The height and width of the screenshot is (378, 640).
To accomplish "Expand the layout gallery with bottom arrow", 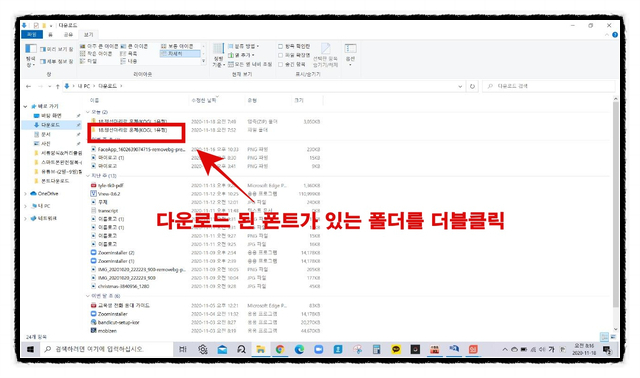I will point(203,61).
